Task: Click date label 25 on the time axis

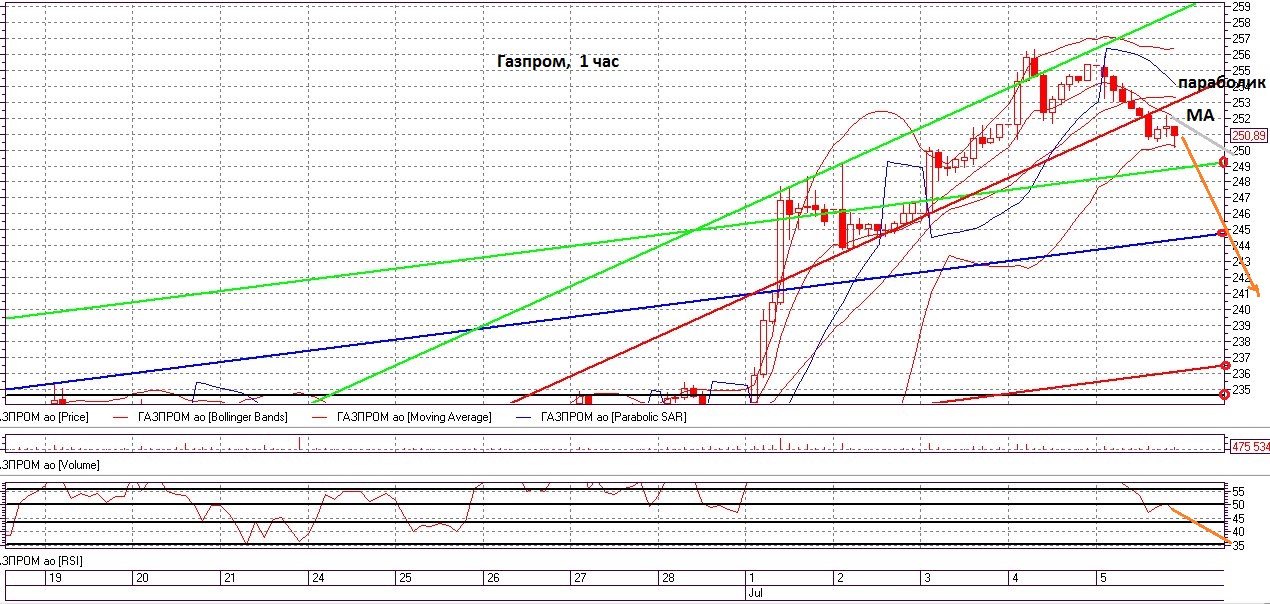Action: coord(405,578)
